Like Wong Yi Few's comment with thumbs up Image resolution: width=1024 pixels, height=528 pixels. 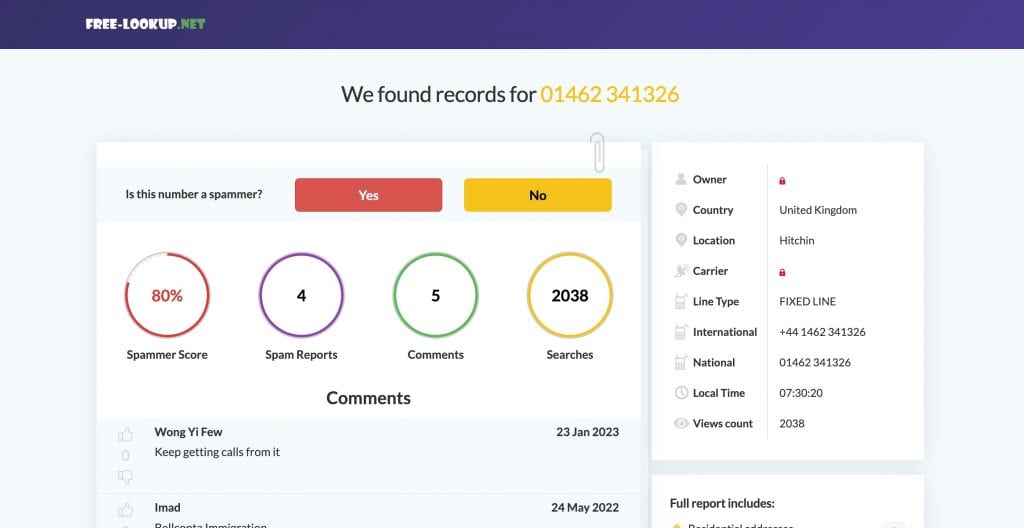tap(125, 435)
